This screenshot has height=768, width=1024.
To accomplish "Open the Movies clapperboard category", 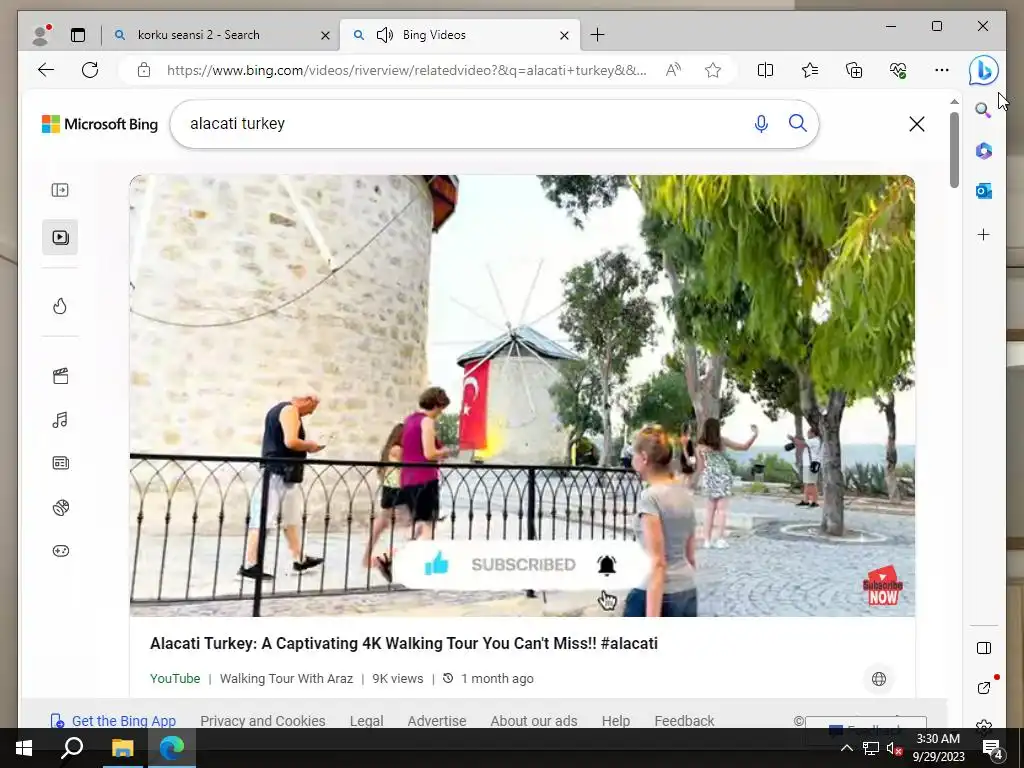I will pyautogui.click(x=60, y=376).
